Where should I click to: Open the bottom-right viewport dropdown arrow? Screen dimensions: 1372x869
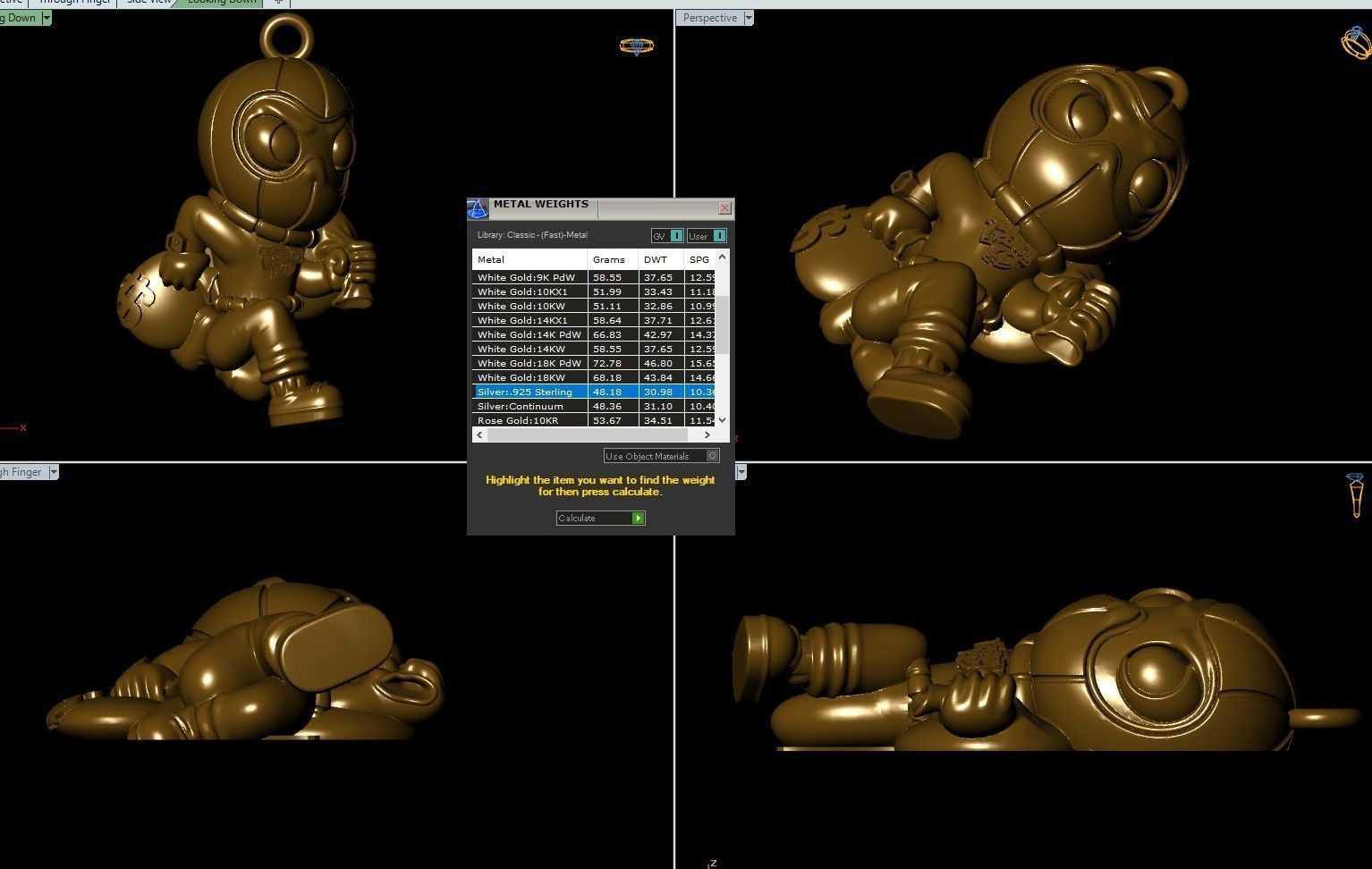(741, 472)
